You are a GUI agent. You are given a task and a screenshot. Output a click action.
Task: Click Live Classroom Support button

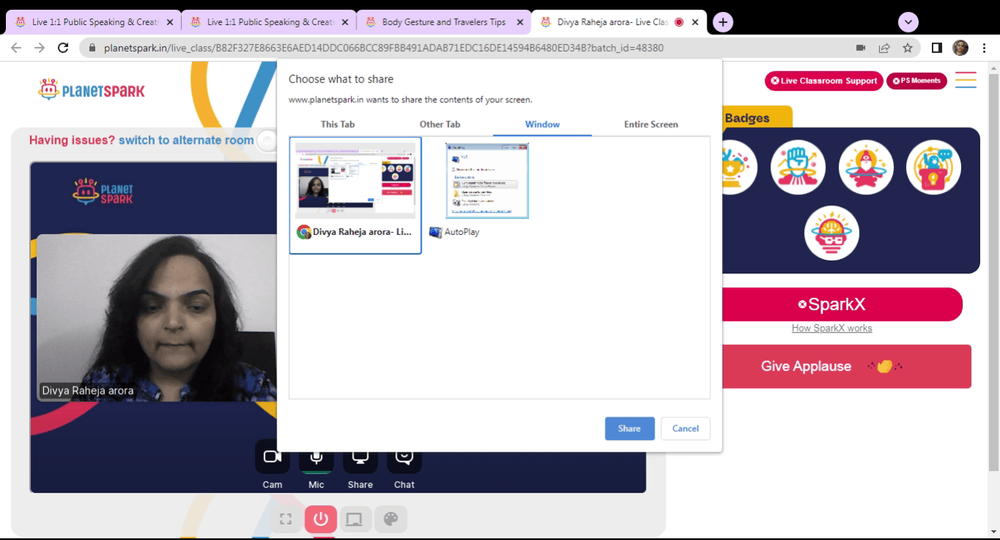click(824, 81)
